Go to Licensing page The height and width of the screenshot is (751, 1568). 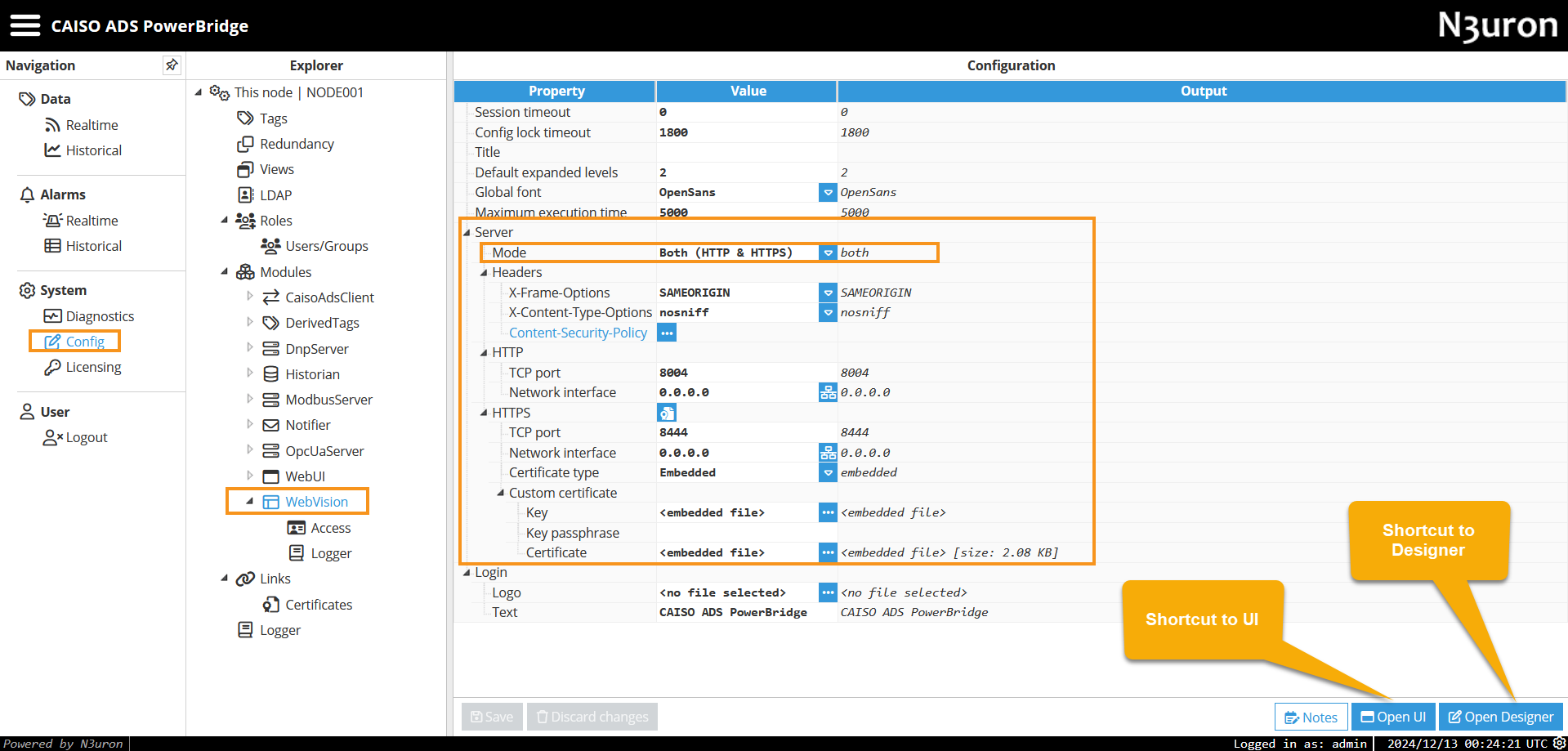tap(83, 367)
